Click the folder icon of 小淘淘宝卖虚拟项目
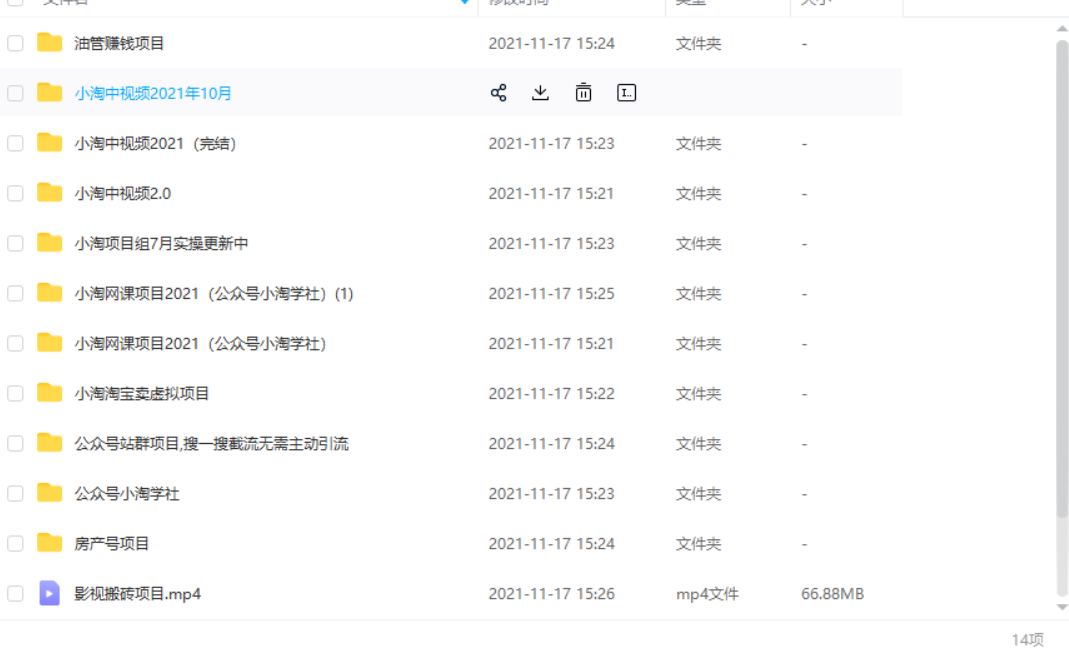Image resolution: width=1069 pixels, height=657 pixels. point(49,393)
